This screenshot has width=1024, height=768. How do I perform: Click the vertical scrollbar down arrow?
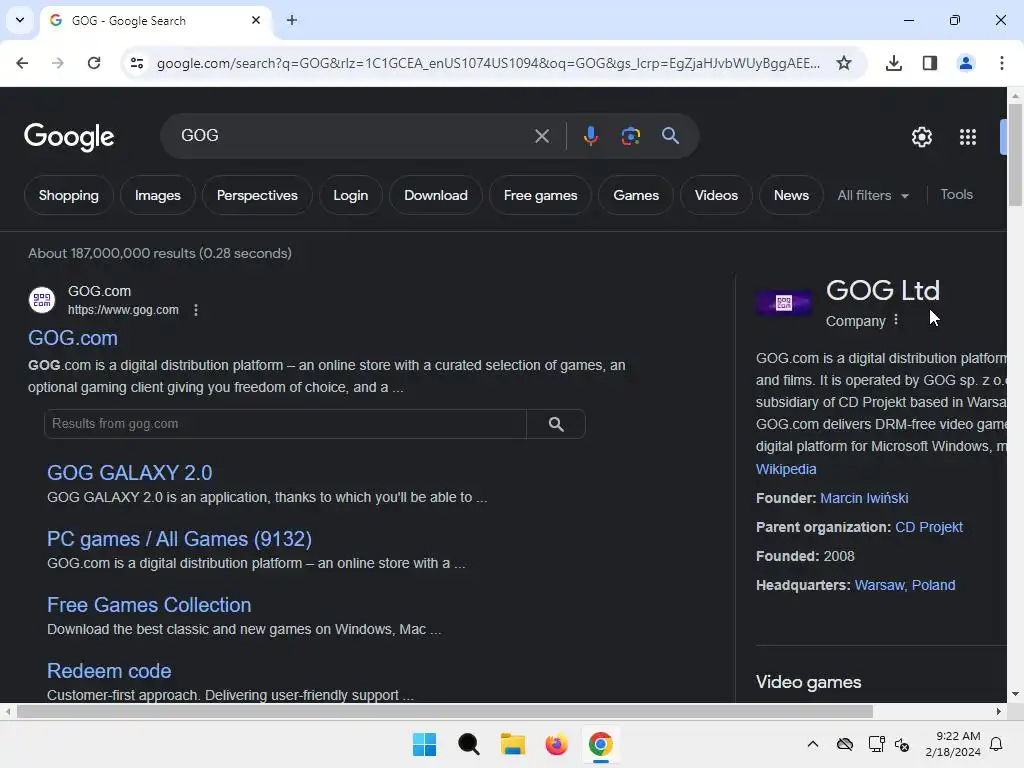point(1015,694)
